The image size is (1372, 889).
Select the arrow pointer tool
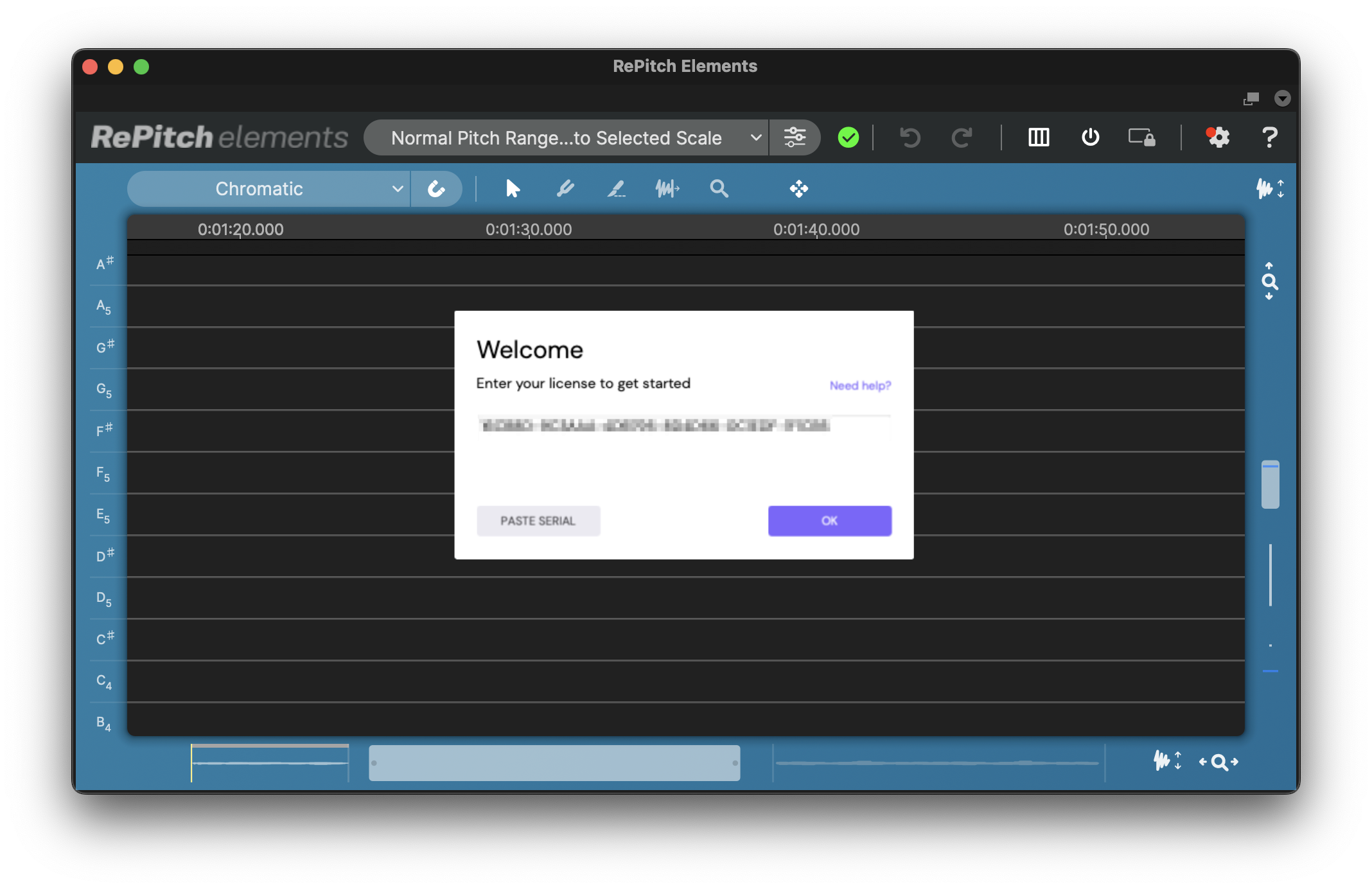click(x=512, y=189)
